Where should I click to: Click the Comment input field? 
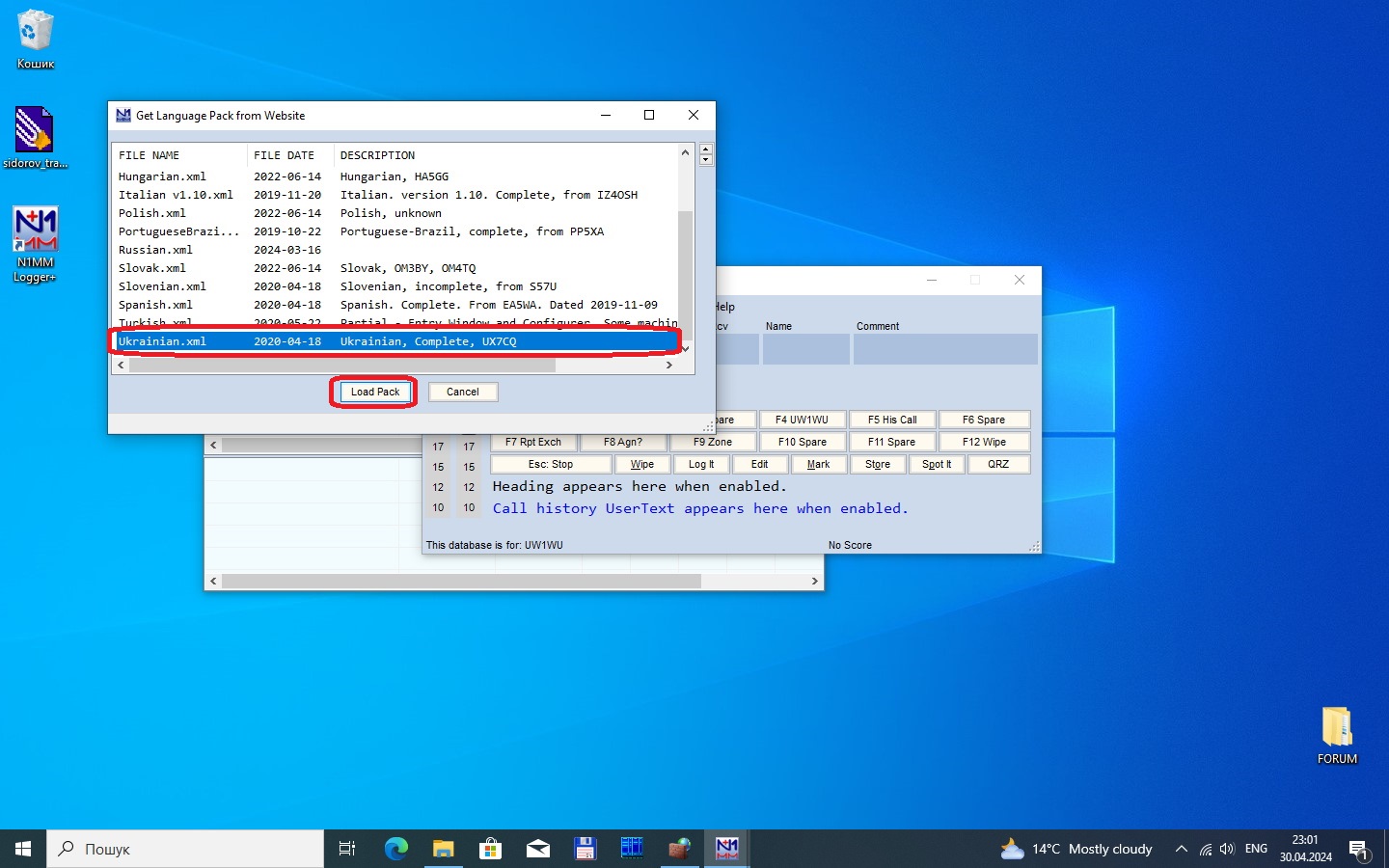945,349
